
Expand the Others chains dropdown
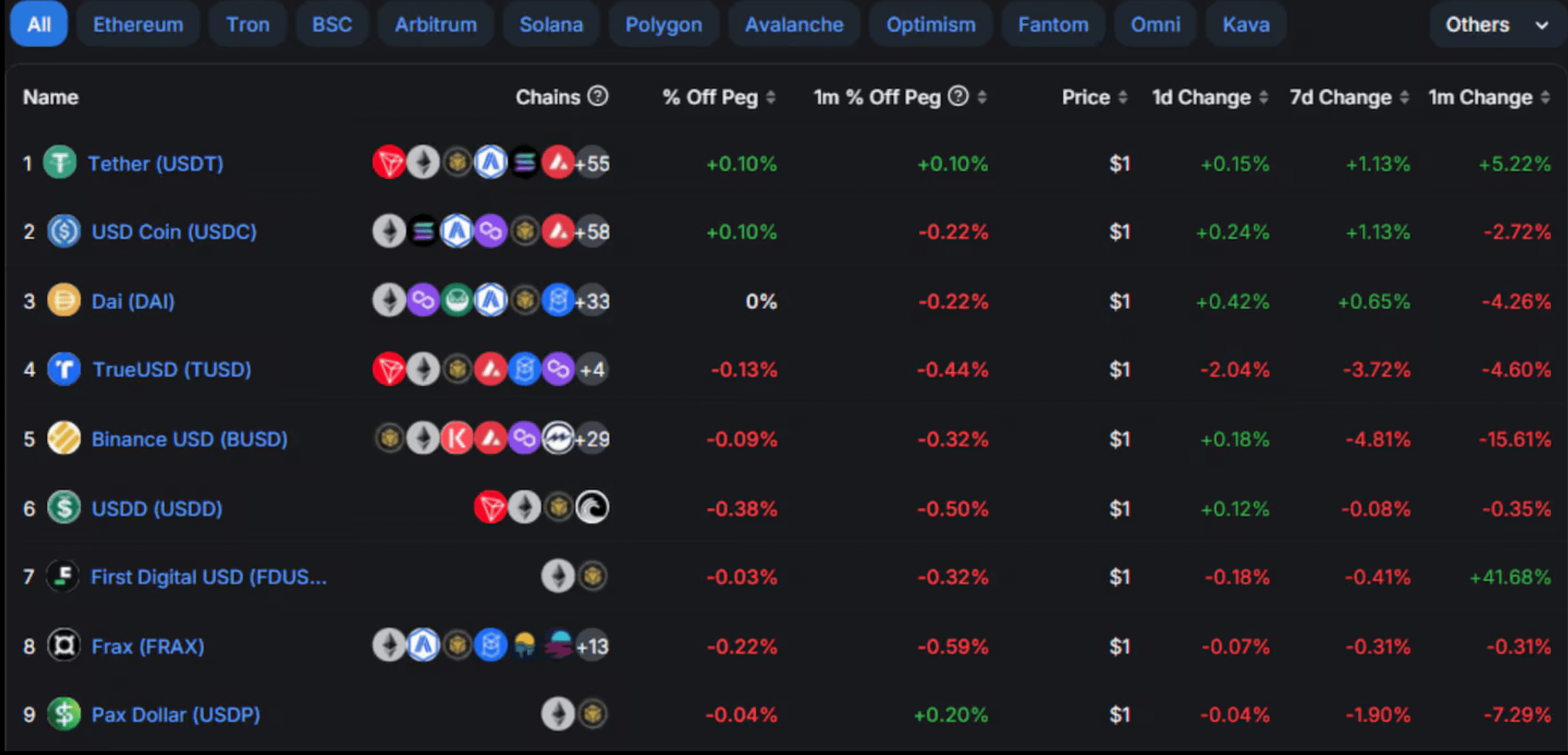(1496, 25)
